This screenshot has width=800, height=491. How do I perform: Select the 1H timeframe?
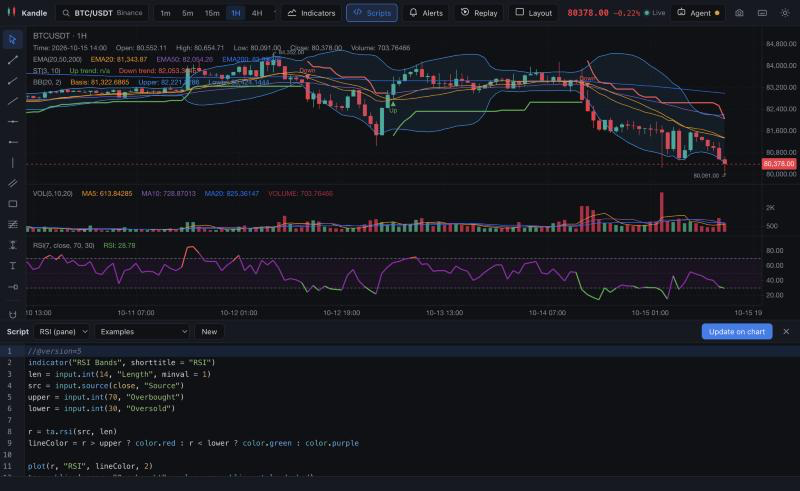(236, 13)
